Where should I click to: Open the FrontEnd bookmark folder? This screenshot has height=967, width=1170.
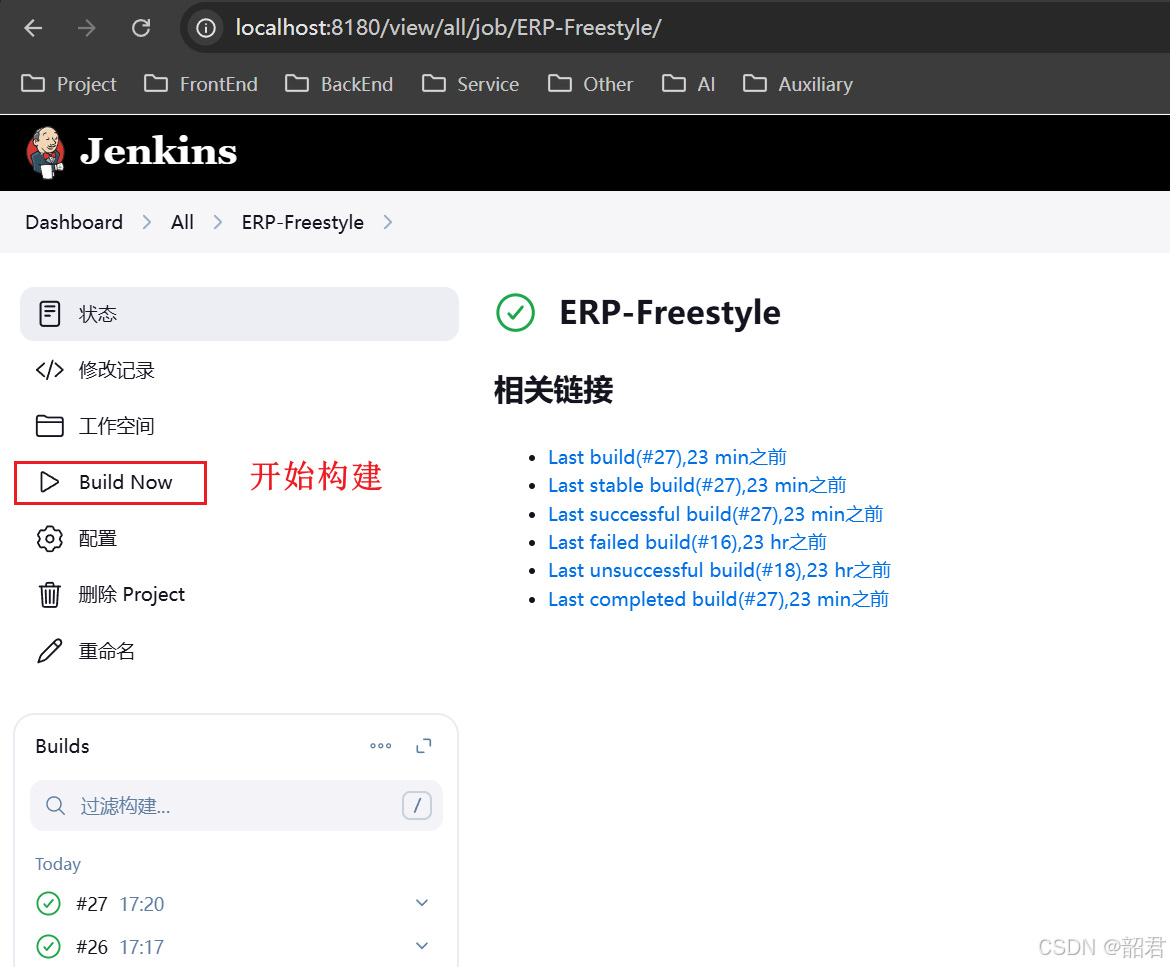click(201, 84)
